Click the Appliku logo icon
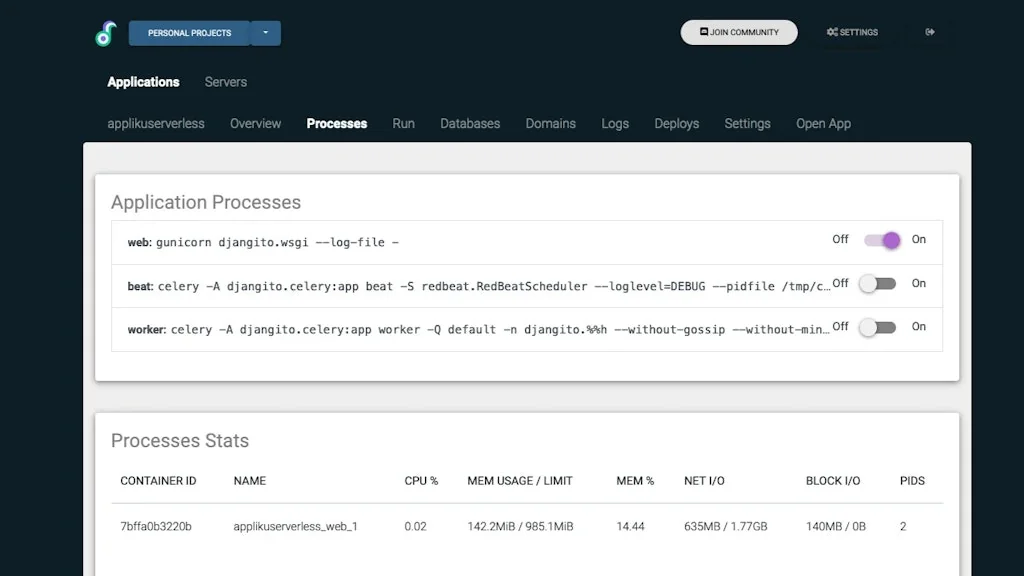The image size is (1024, 576). [x=105, y=31]
